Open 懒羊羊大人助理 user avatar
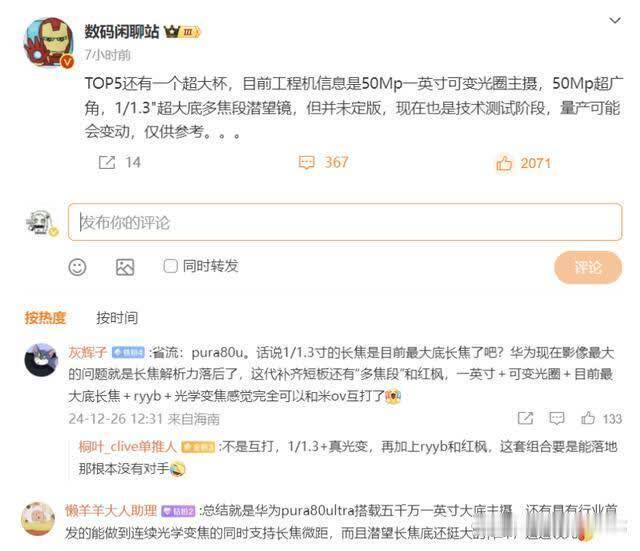 [38, 519]
